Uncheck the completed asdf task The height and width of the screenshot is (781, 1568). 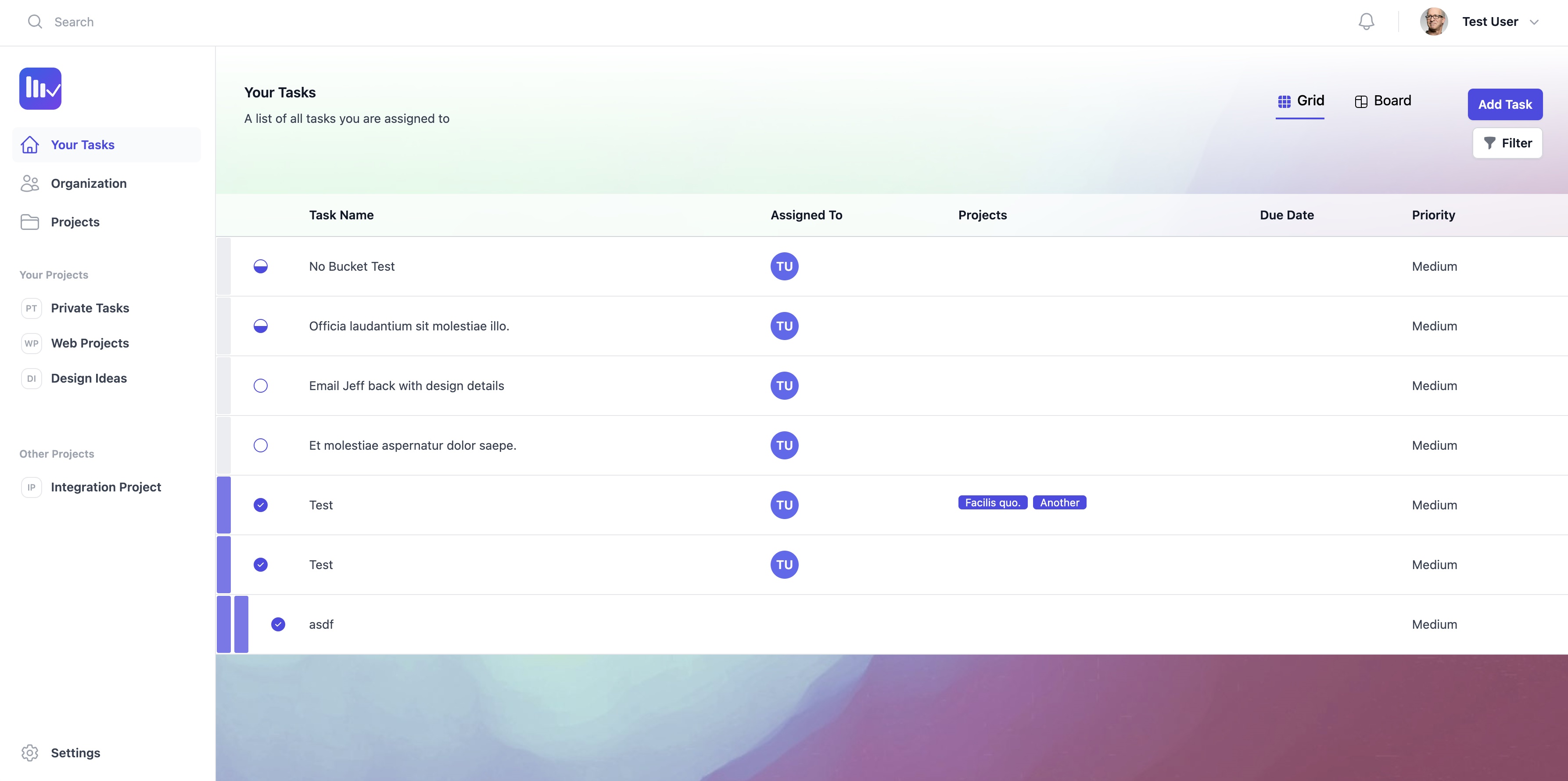[278, 624]
